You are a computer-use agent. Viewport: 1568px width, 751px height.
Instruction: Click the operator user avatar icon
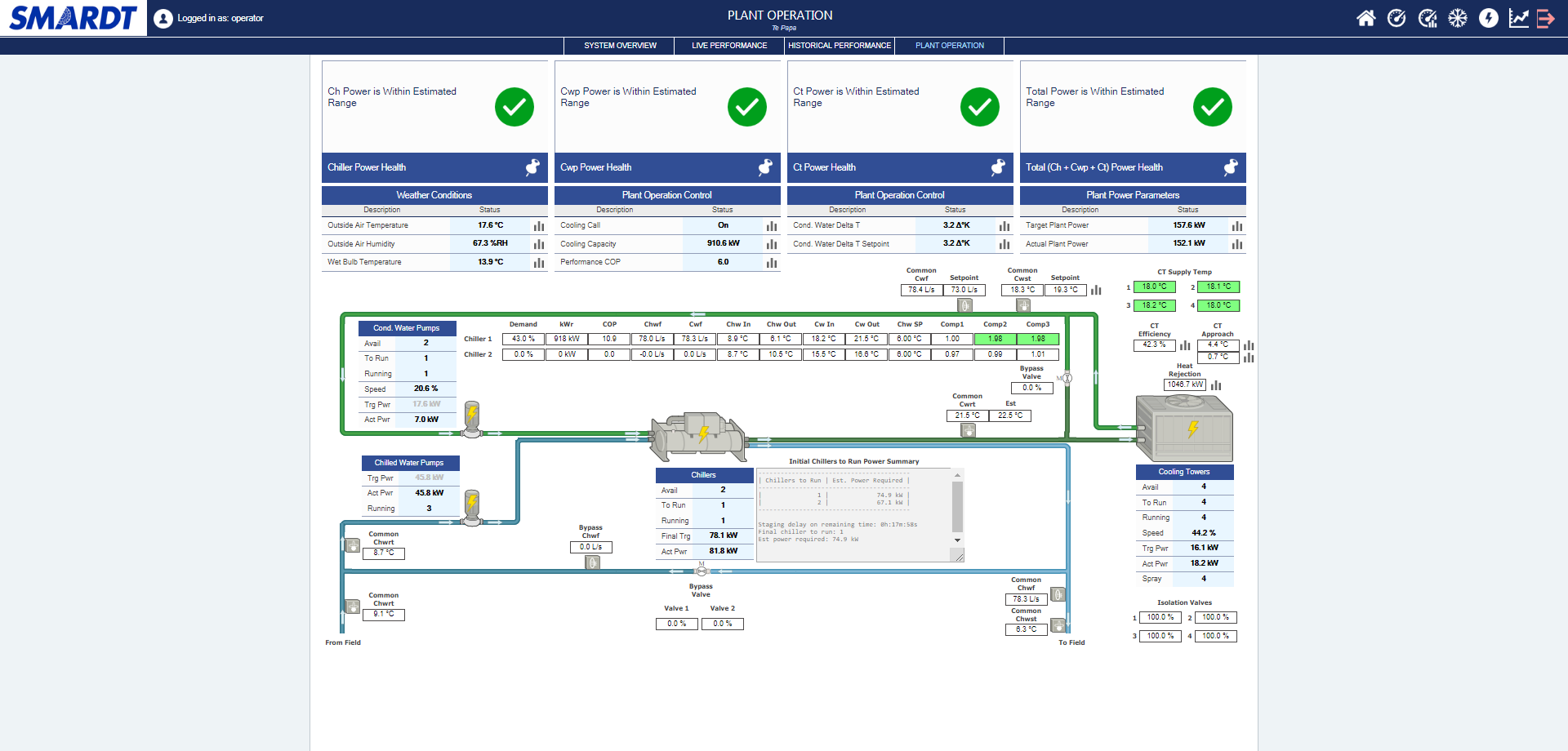click(163, 18)
